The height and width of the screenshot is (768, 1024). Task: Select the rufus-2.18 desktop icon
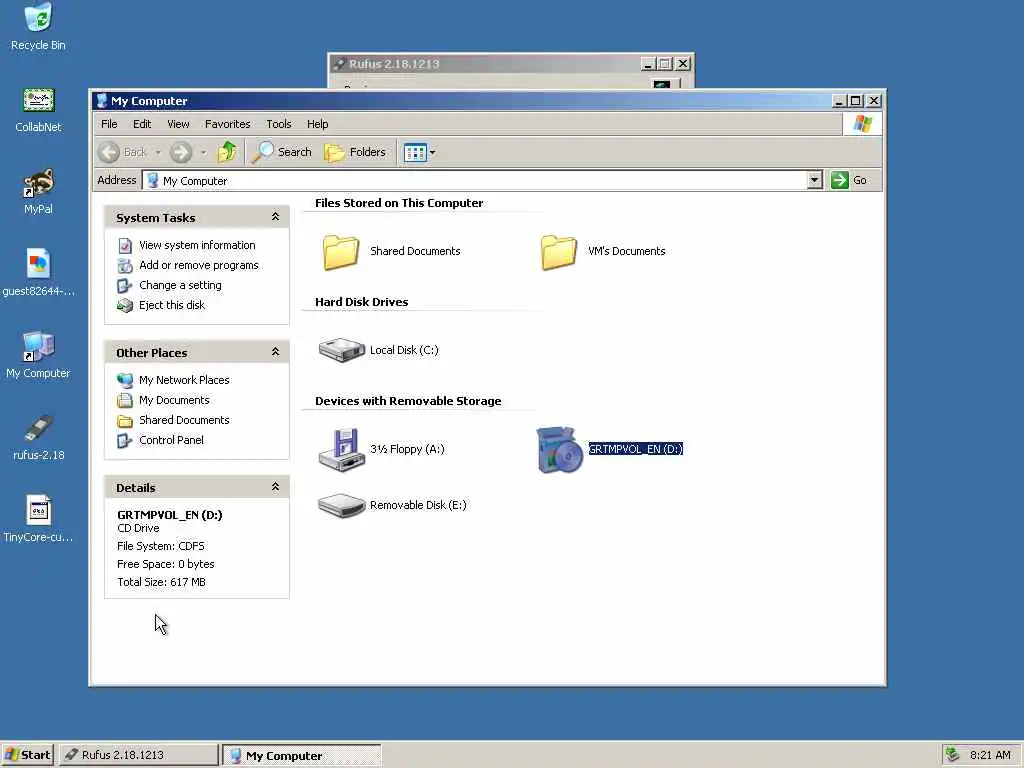click(38, 438)
